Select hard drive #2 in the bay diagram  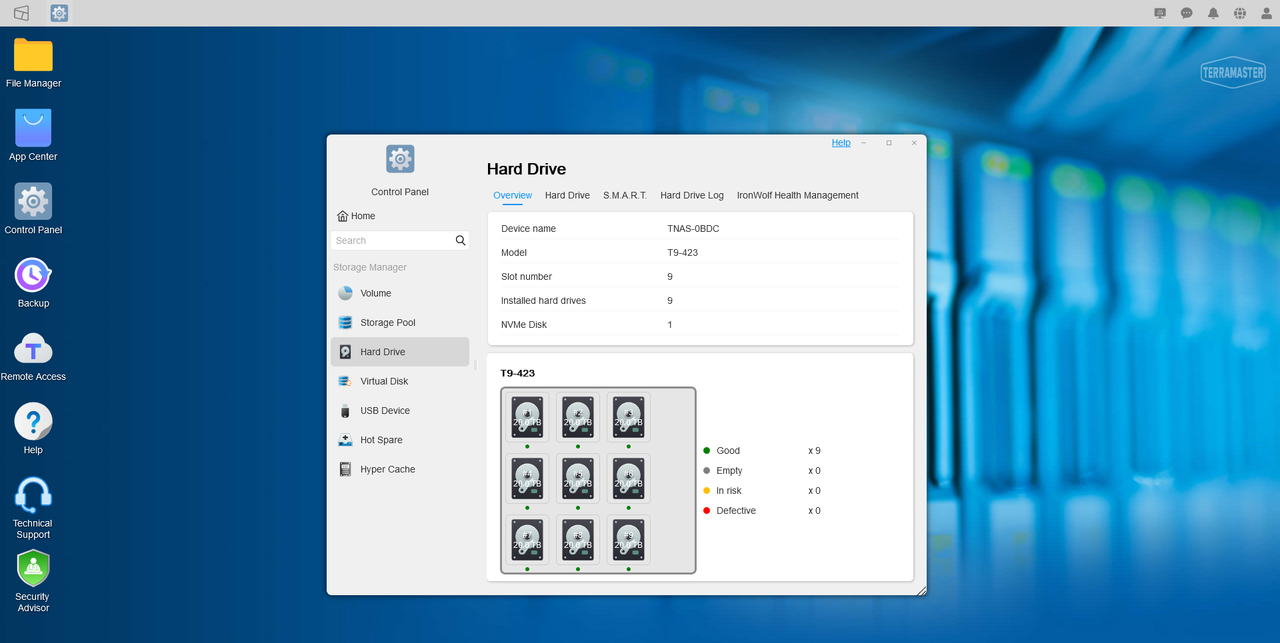[x=578, y=417]
